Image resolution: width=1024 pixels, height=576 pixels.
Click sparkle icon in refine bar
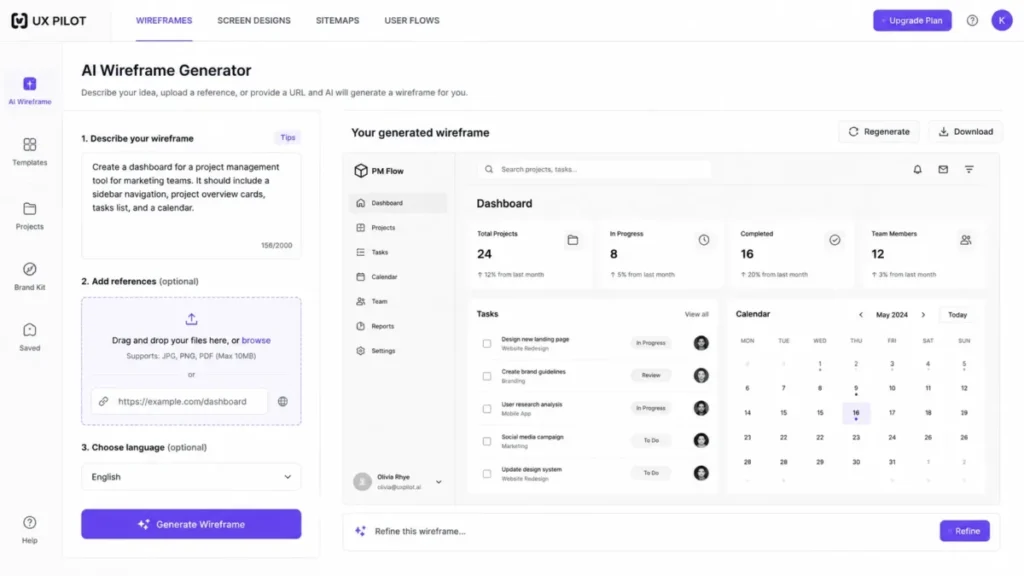(360, 531)
